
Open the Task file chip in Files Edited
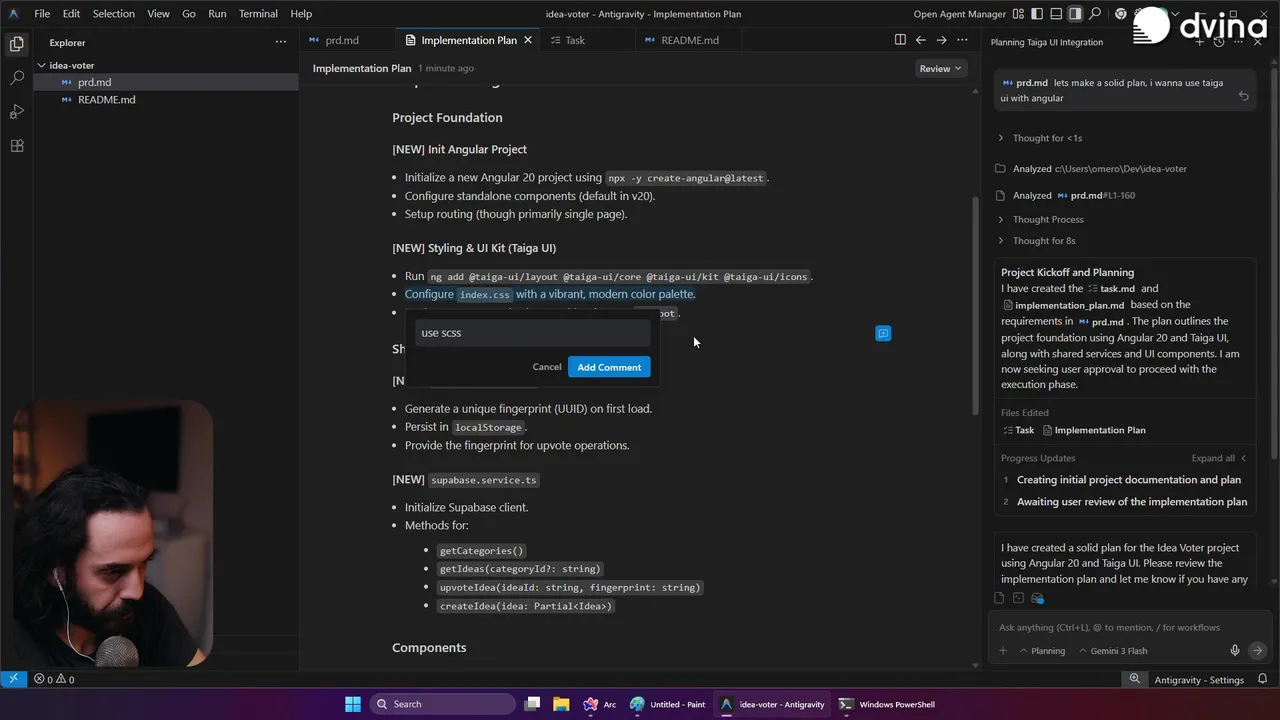(1019, 430)
